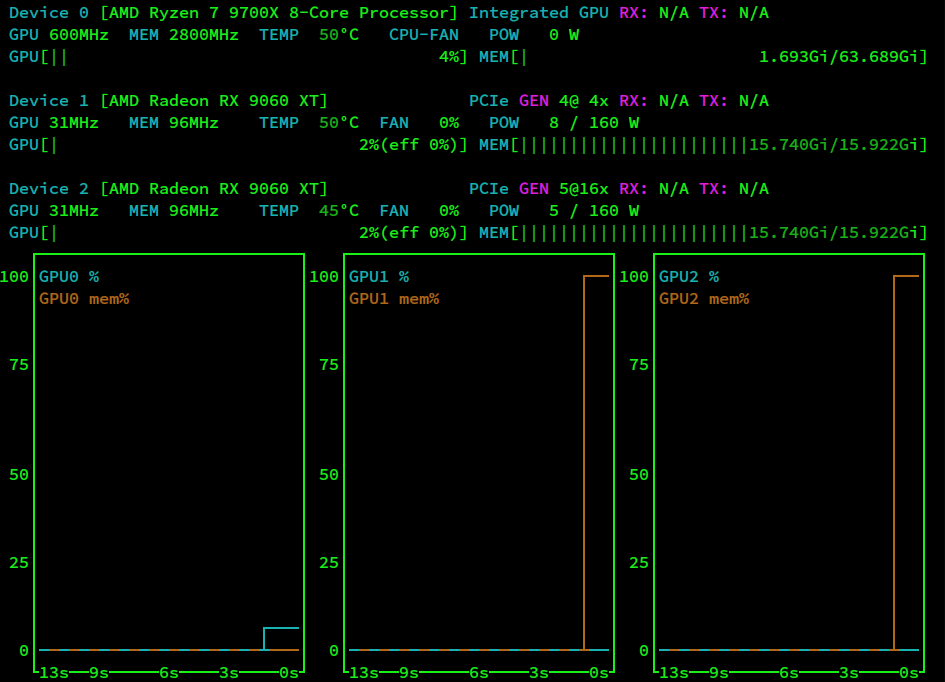Click Device 1 GPU bar '2%(eff 0%)'
Viewport: 945px width, 682px height.
[x=238, y=145]
